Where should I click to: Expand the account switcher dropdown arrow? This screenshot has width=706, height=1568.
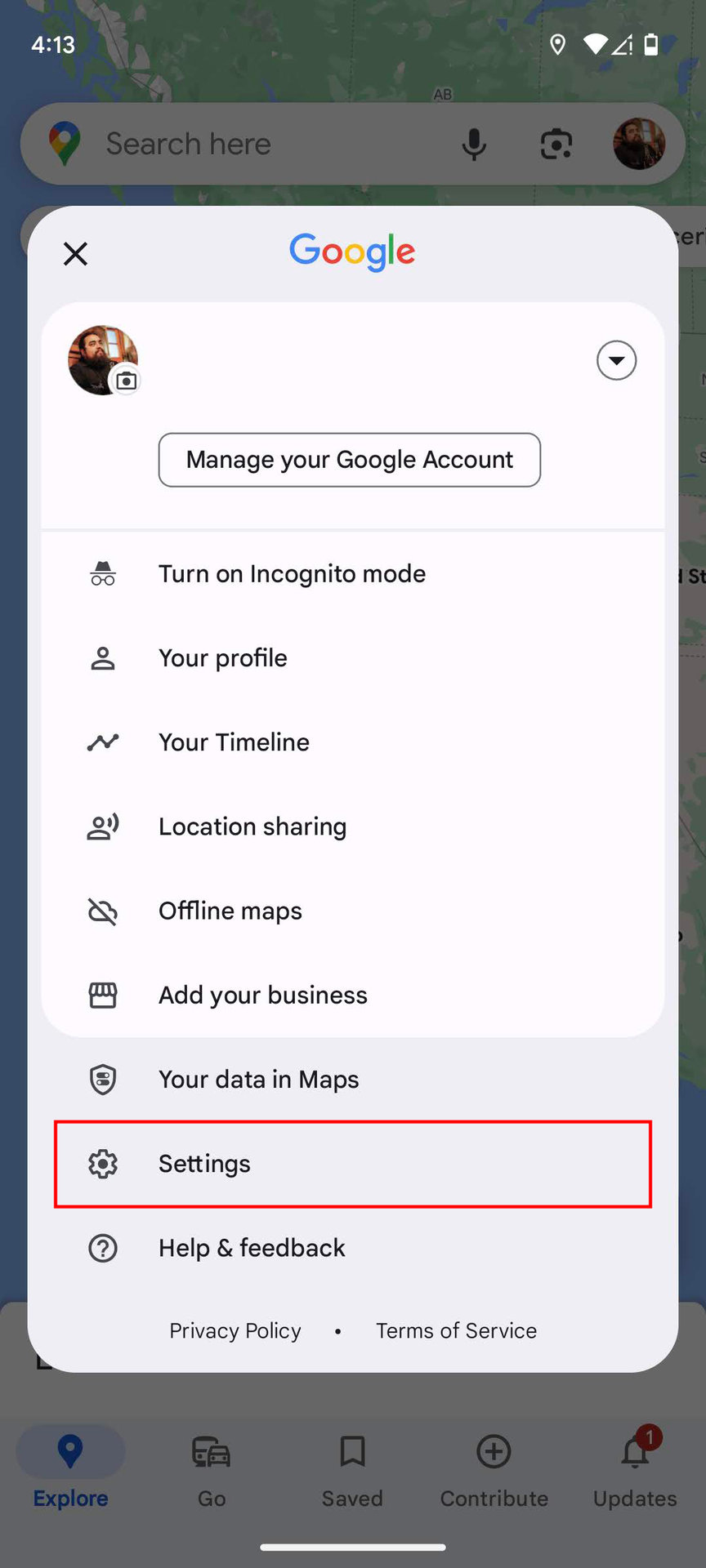click(616, 360)
